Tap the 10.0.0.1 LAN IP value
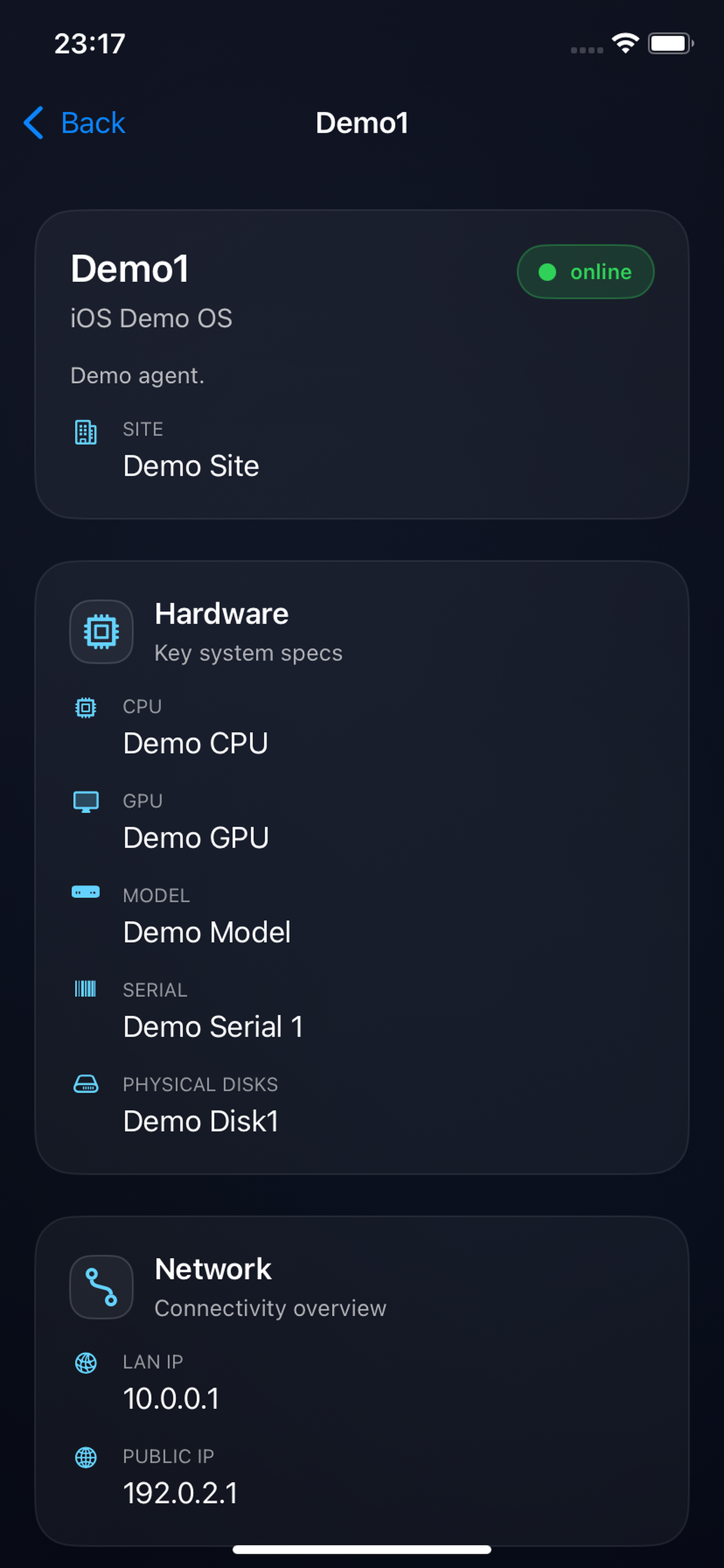 [171, 1398]
